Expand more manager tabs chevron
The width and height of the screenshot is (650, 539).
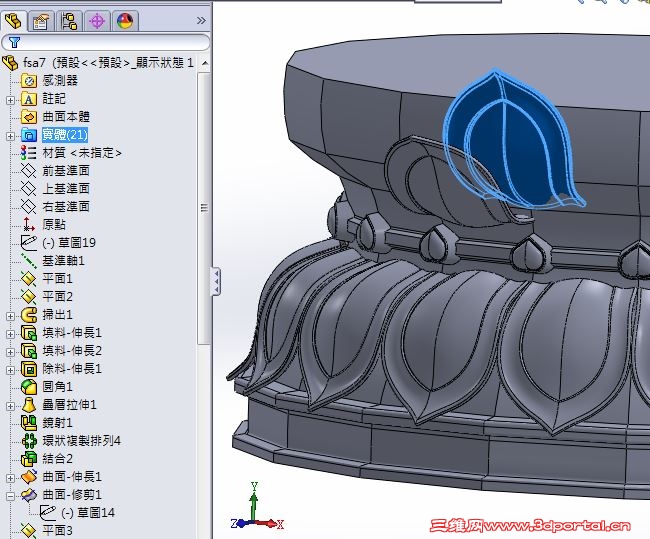(x=201, y=20)
